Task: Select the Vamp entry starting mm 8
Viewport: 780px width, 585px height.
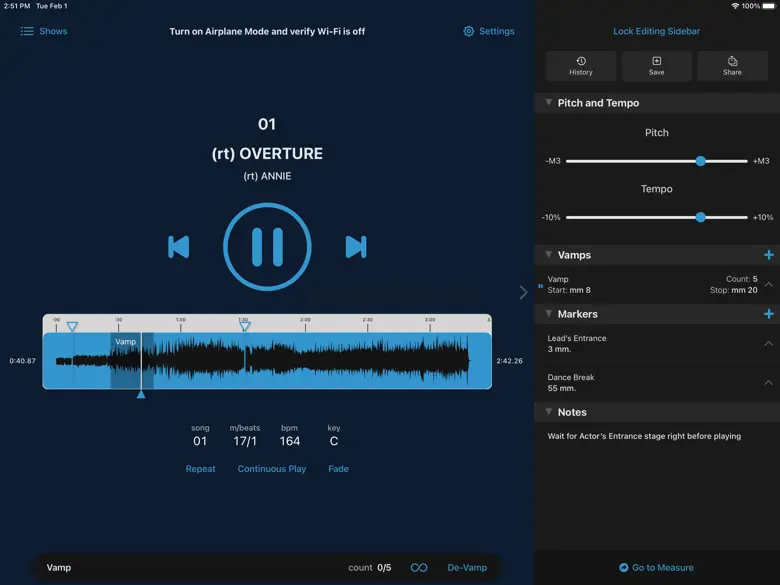Action: [656, 285]
